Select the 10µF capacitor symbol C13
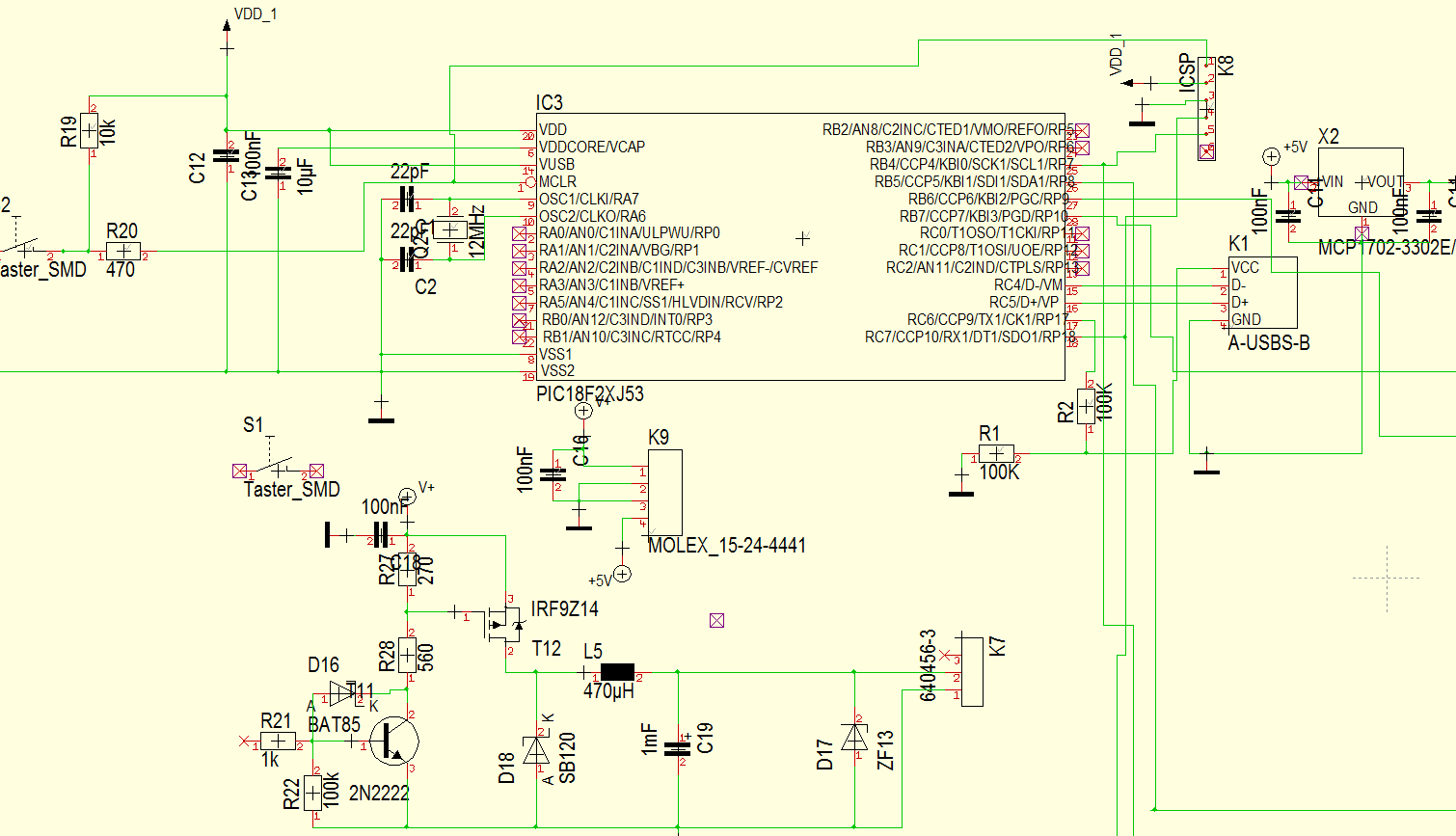Image resolution: width=1456 pixels, height=836 pixels. click(x=279, y=173)
